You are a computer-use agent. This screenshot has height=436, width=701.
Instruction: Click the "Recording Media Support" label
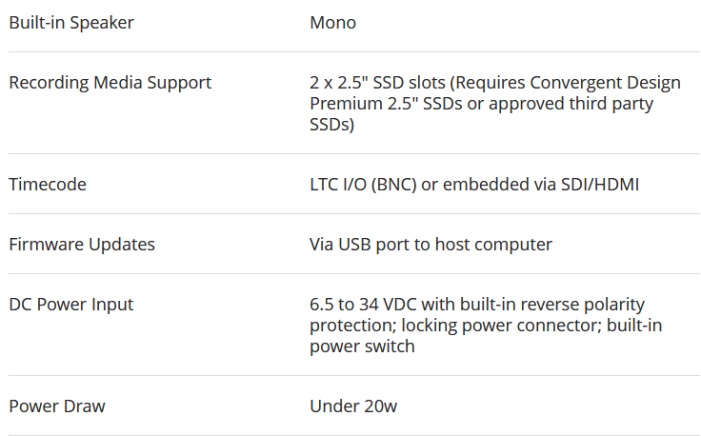[109, 82]
